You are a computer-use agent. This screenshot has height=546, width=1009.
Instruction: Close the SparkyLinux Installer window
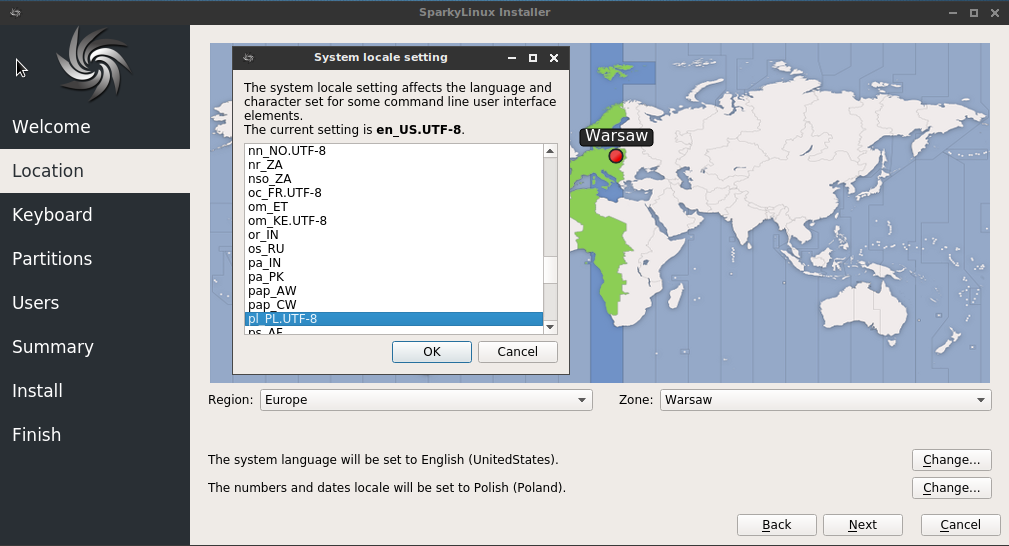click(995, 13)
